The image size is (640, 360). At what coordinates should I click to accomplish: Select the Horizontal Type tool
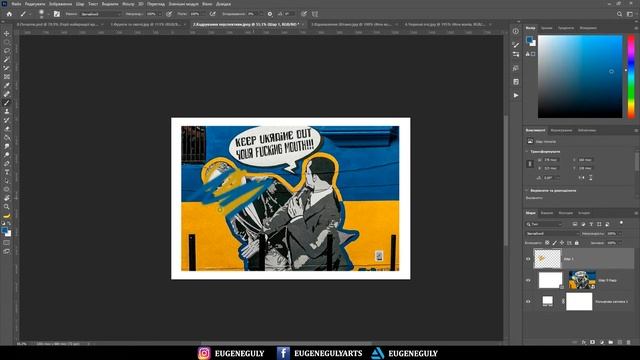click(x=7, y=172)
